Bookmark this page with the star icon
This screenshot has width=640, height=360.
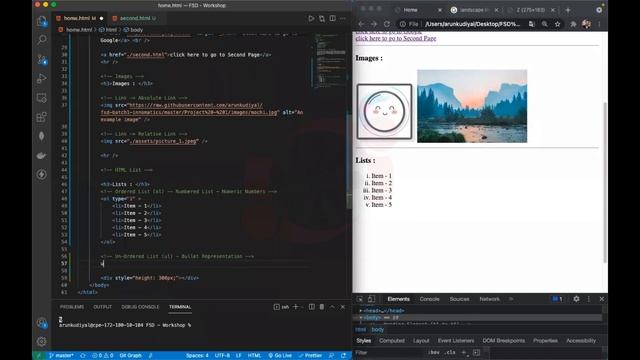click(557, 24)
